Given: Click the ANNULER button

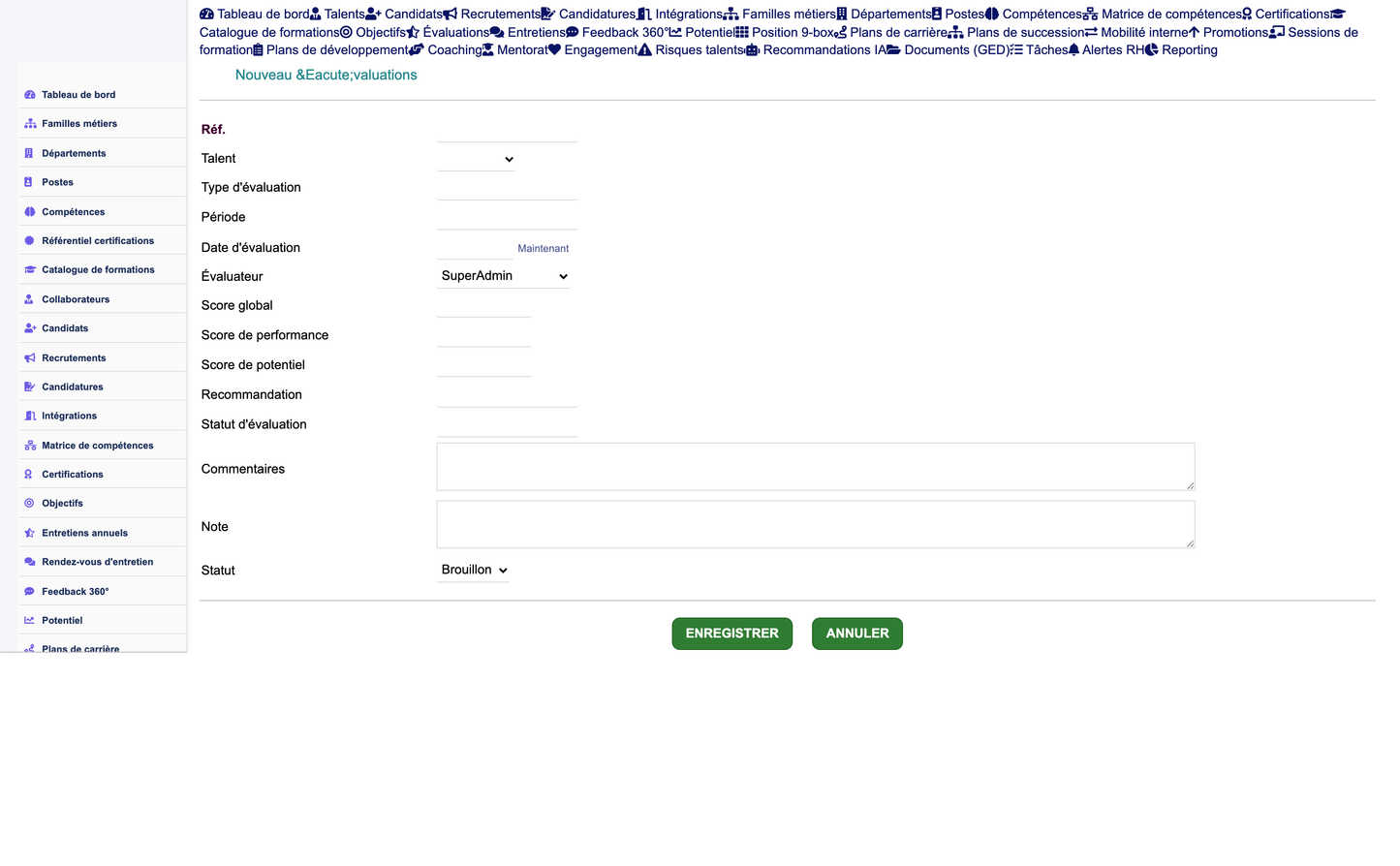Looking at the screenshot, I should tap(857, 634).
